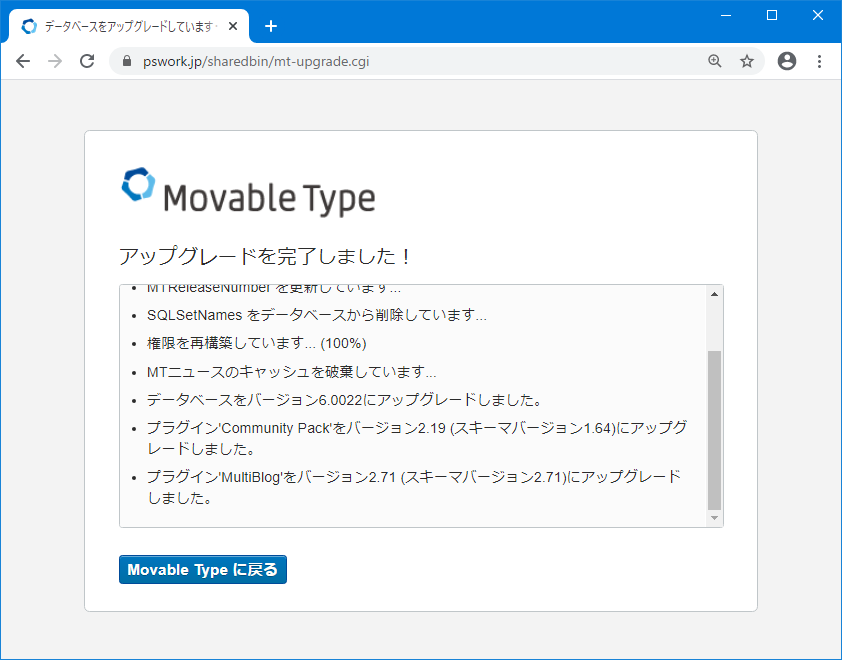
Task: Close the current browser tab
Action: click(x=233, y=27)
